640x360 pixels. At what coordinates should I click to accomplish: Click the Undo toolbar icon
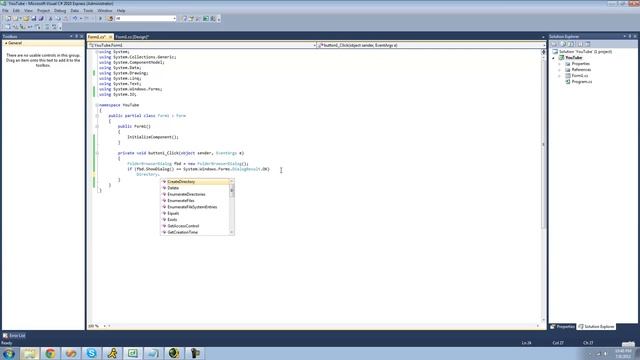(75, 18)
